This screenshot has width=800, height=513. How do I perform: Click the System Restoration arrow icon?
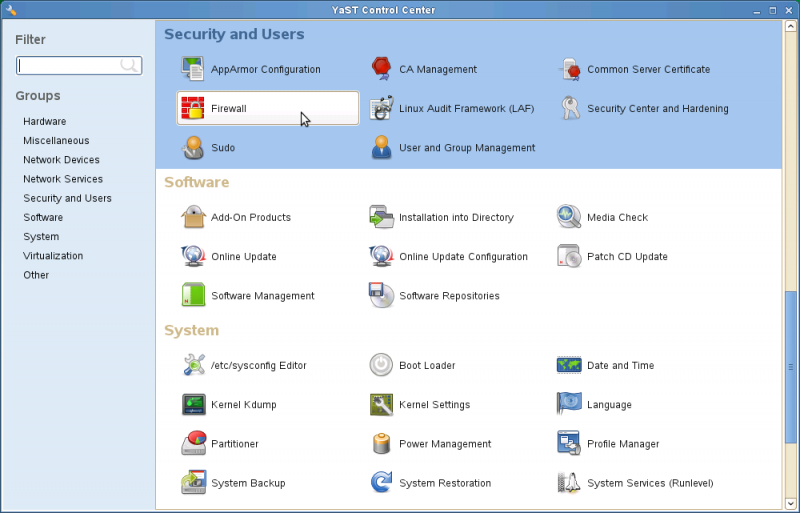pos(381,482)
